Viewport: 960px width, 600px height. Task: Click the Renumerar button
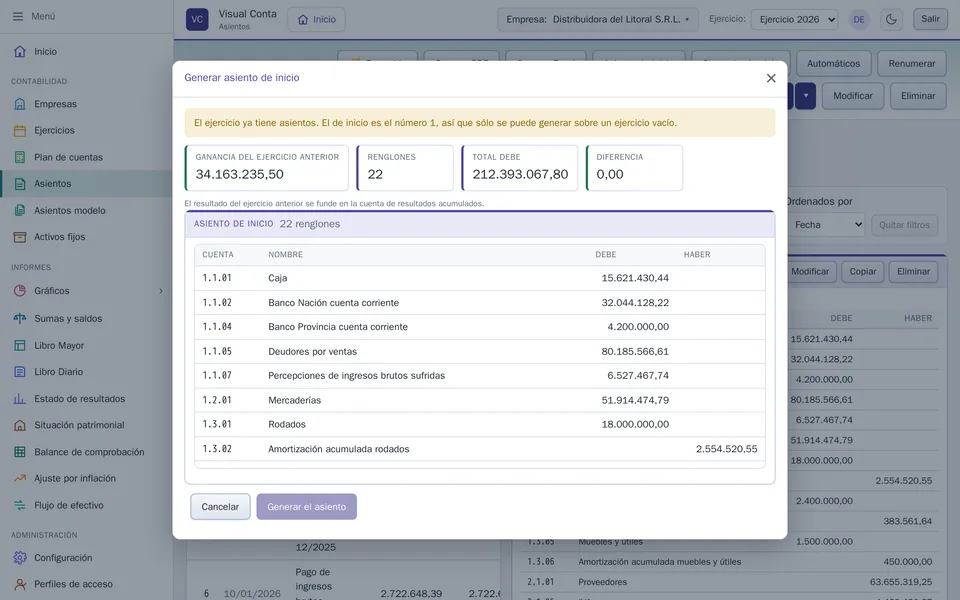(912, 64)
